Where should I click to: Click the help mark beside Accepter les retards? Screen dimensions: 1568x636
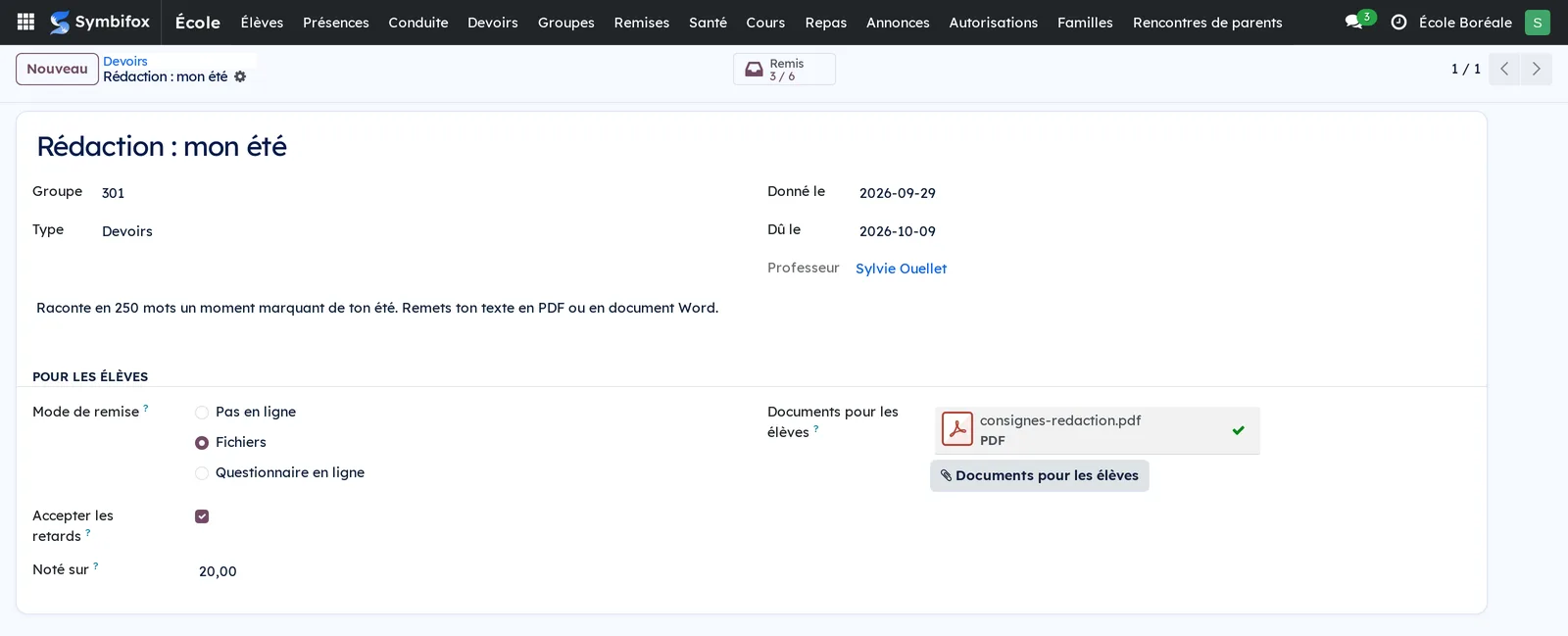tap(88, 532)
